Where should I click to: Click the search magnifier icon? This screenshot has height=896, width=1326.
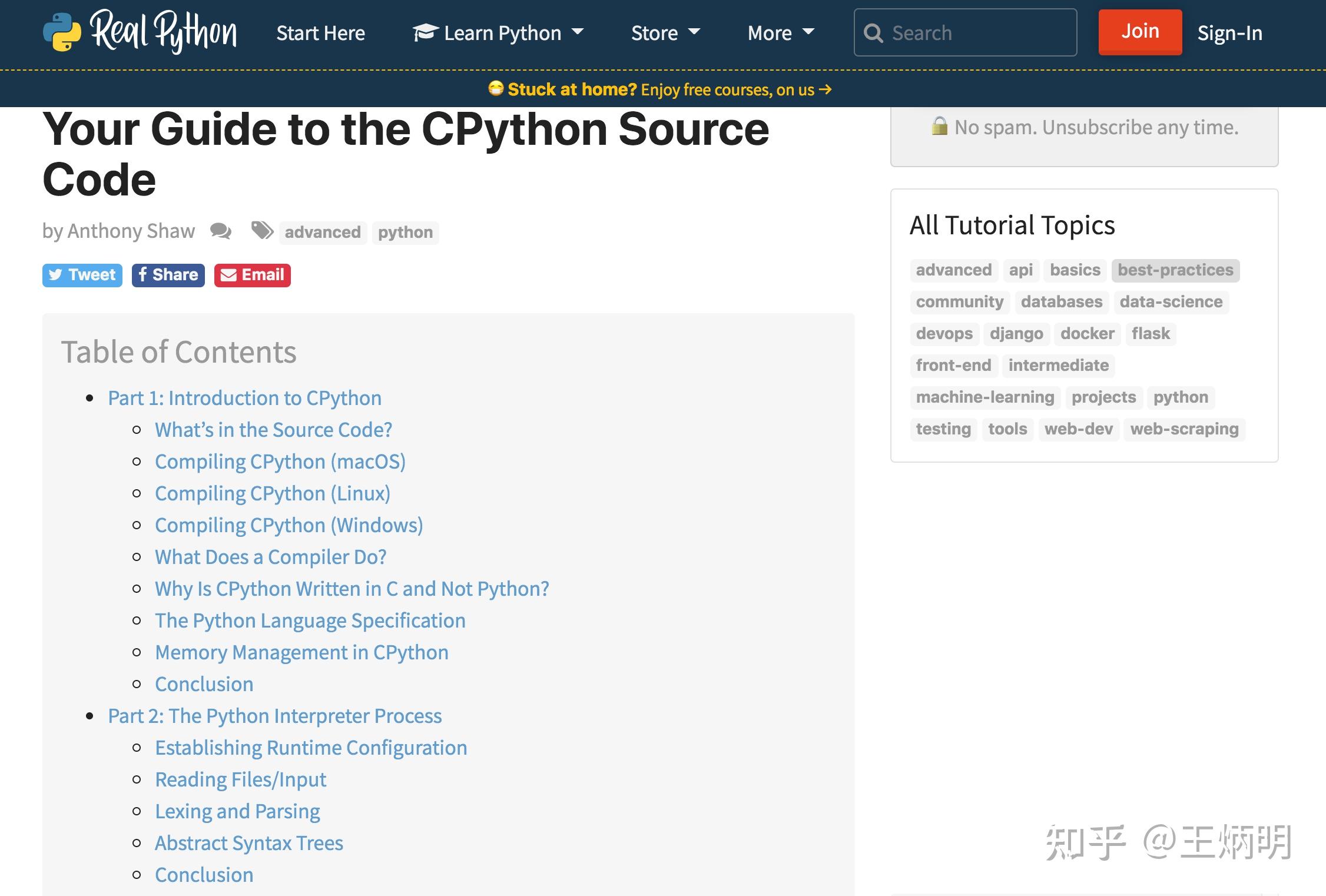click(x=873, y=33)
